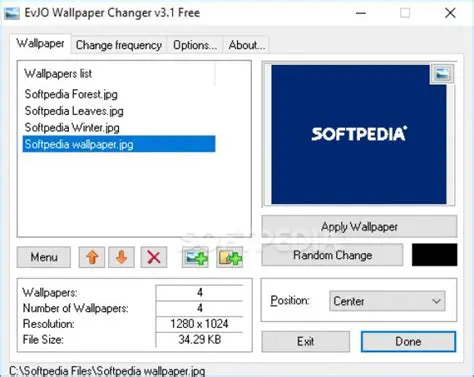The height and width of the screenshot is (377, 474).
Task: Click the Number of Wallpapers value
Action: pos(199,308)
